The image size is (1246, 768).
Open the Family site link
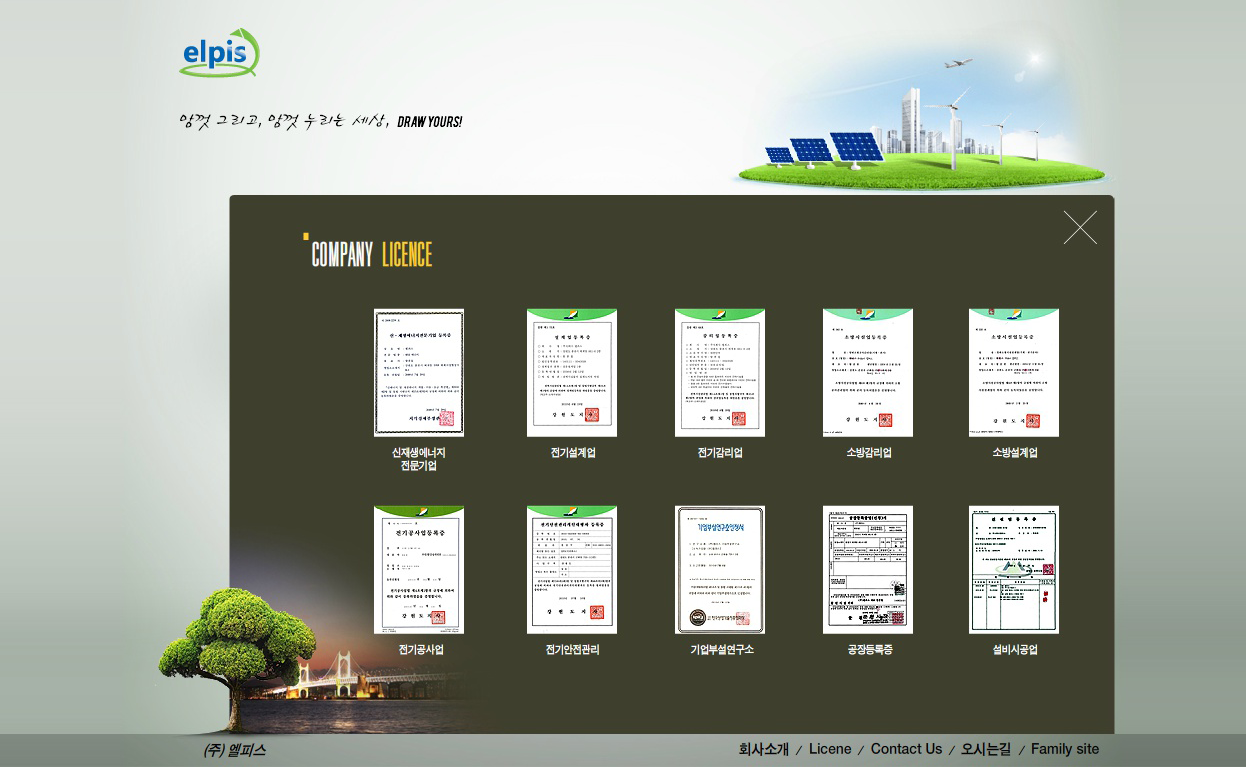click(x=1065, y=749)
